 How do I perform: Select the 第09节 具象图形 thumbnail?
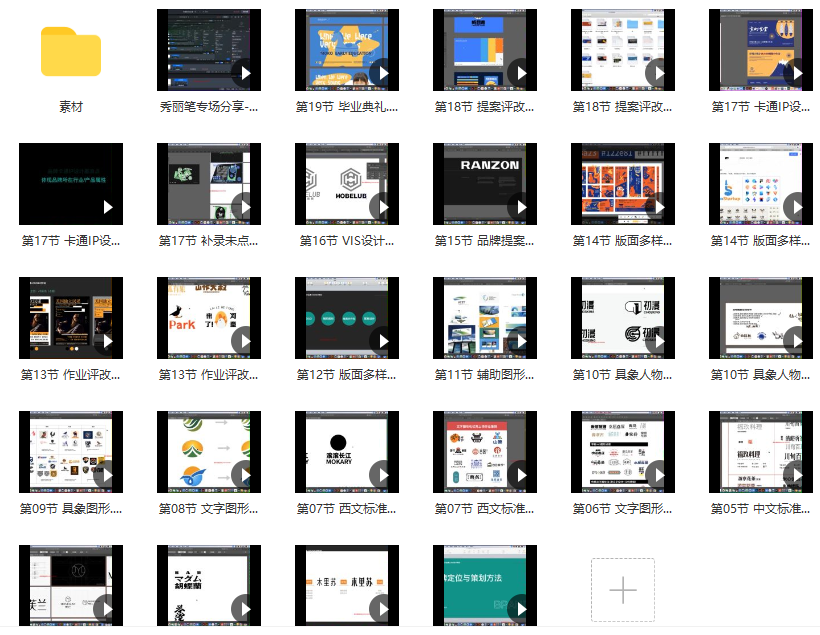71,451
